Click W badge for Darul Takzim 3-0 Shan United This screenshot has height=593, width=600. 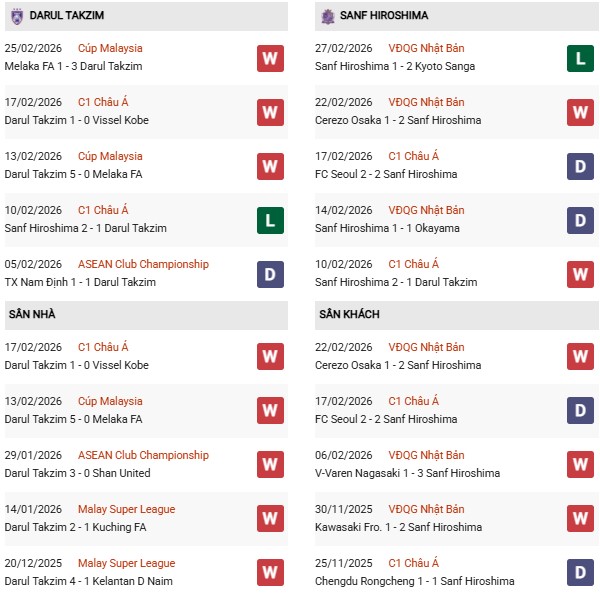270,465
